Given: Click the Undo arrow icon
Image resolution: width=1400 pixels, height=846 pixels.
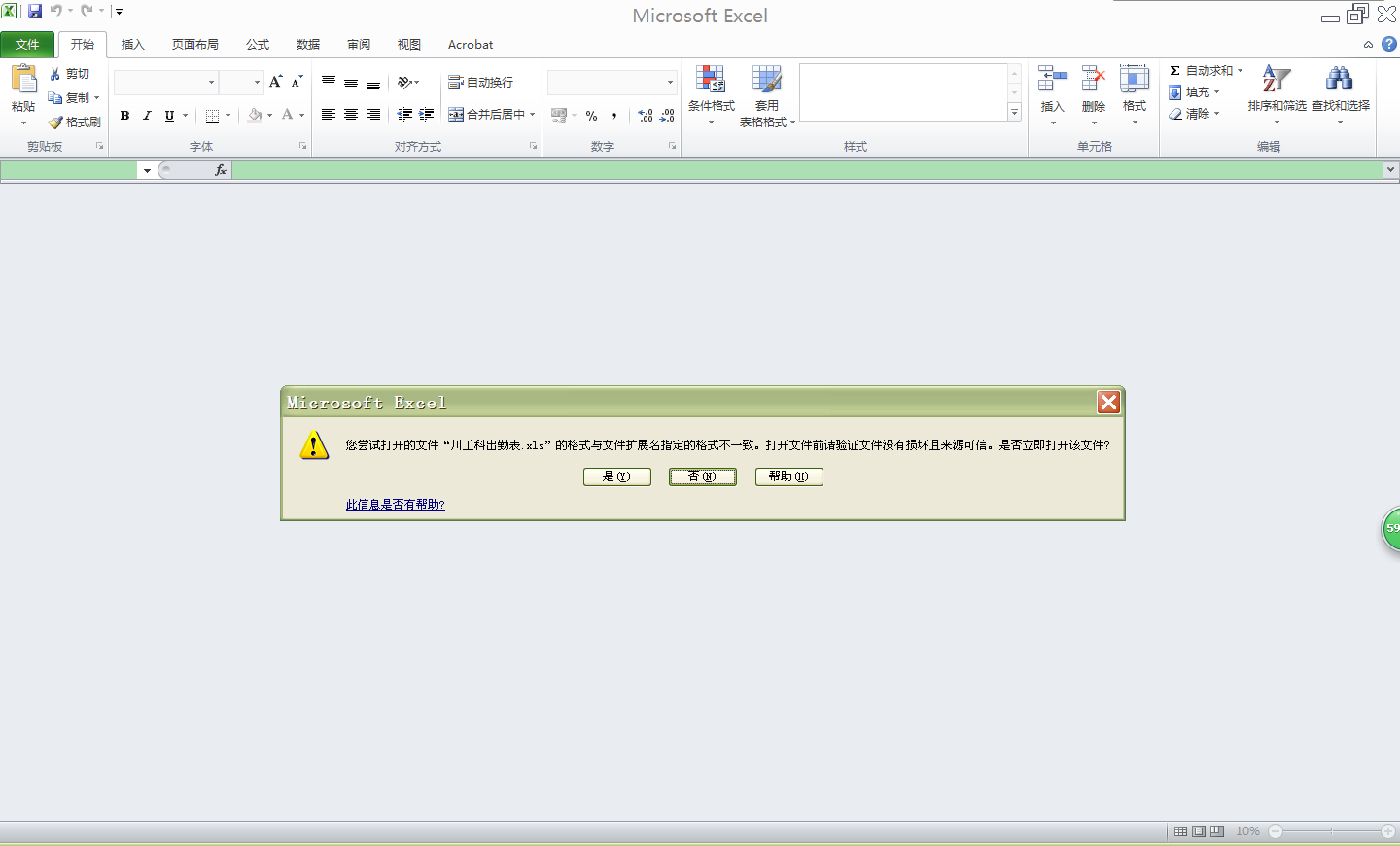Looking at the screenshot, I should click(x=56, y=11).
